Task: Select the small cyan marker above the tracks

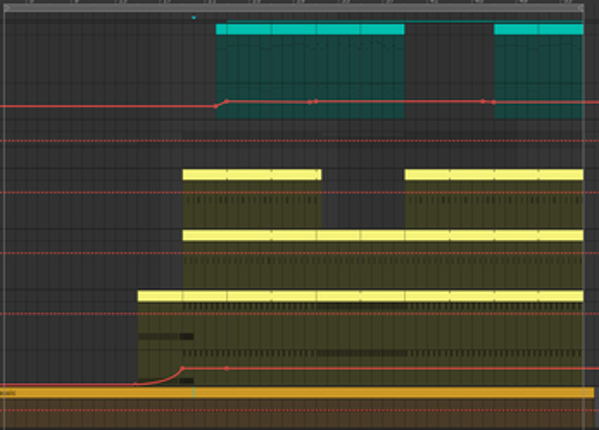Action: pos(194,18)
